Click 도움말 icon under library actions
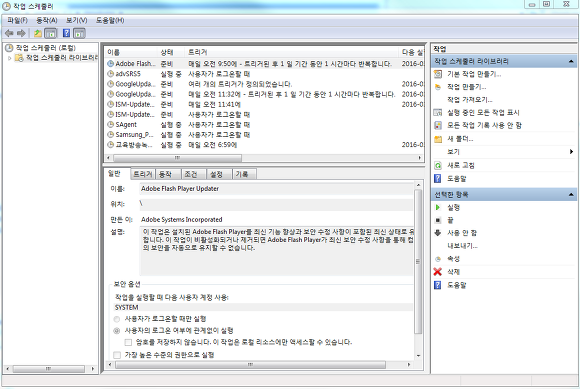 (438, 179)
